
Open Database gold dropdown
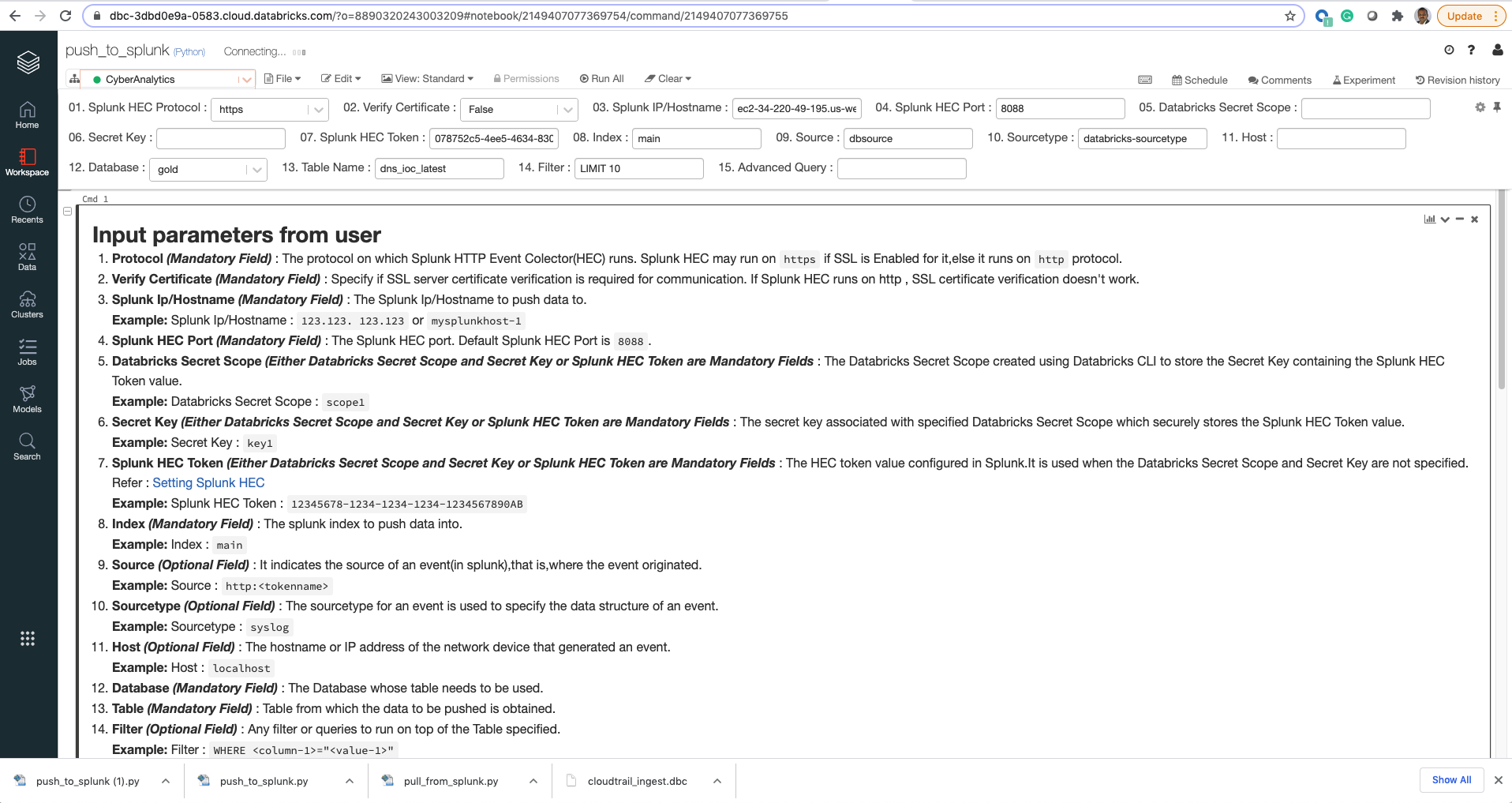(208, 169)
